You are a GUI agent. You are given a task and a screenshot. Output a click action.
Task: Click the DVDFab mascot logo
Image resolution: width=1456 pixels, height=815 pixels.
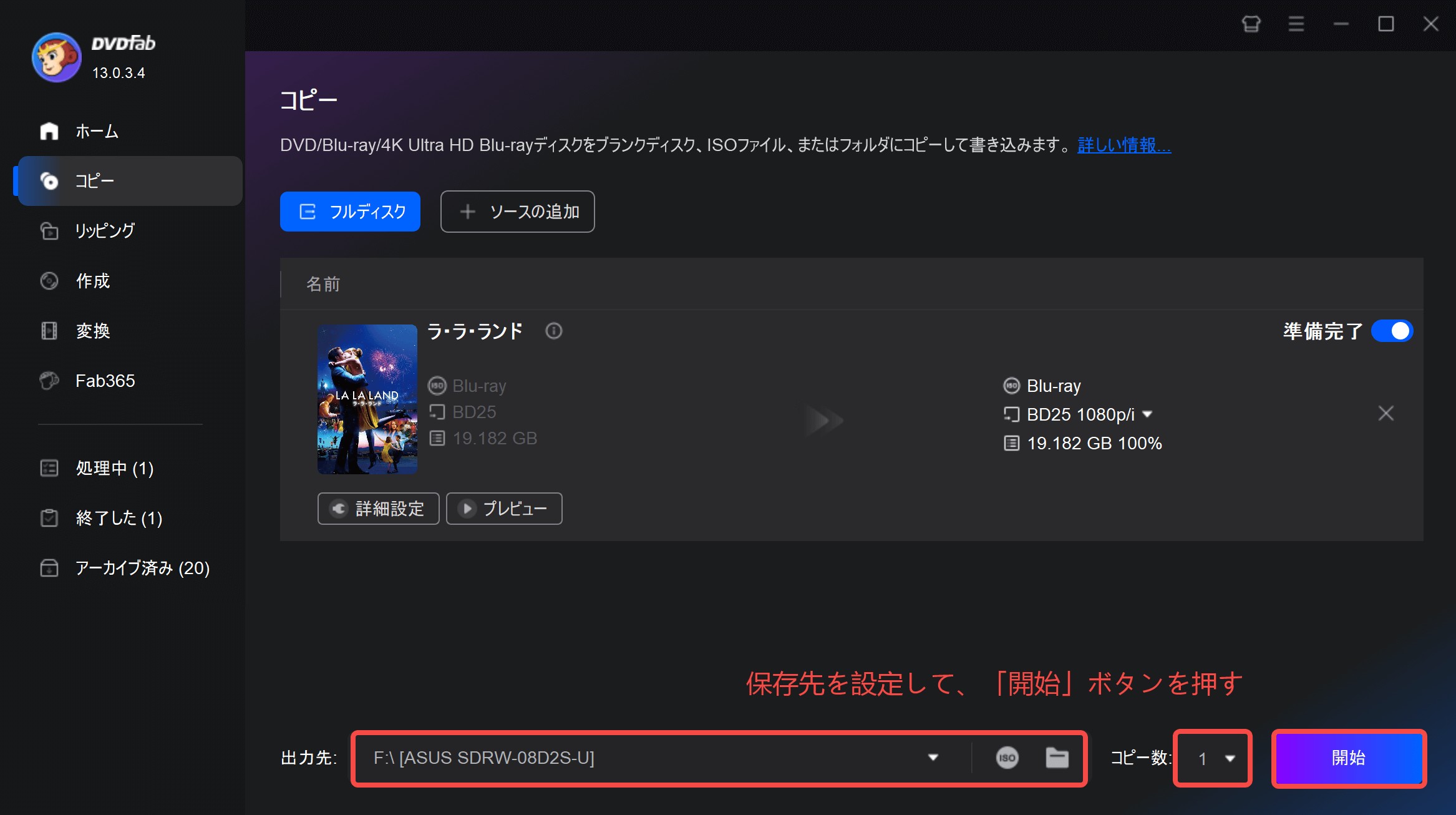coord(56,57)
